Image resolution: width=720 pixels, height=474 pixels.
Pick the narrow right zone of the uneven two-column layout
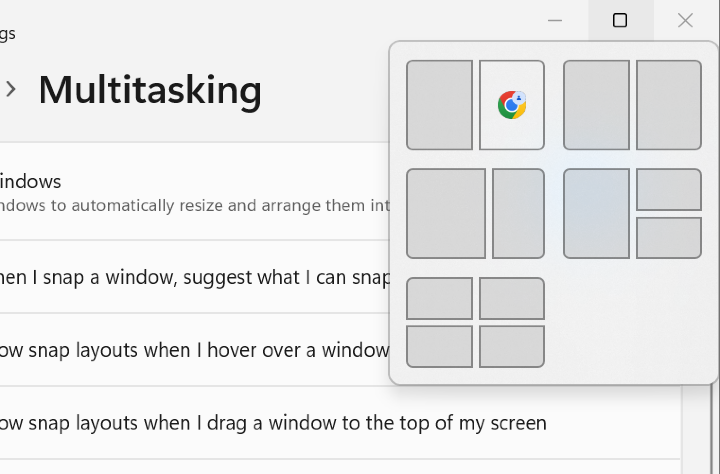(x=518, y=213)
